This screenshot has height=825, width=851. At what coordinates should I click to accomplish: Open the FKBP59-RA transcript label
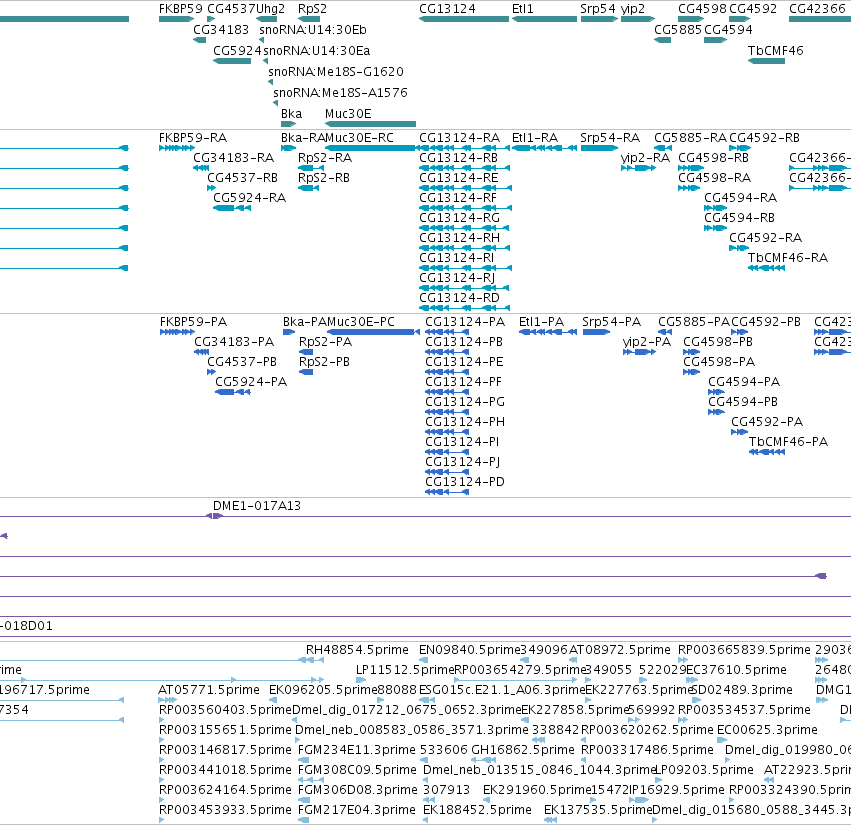193,138
